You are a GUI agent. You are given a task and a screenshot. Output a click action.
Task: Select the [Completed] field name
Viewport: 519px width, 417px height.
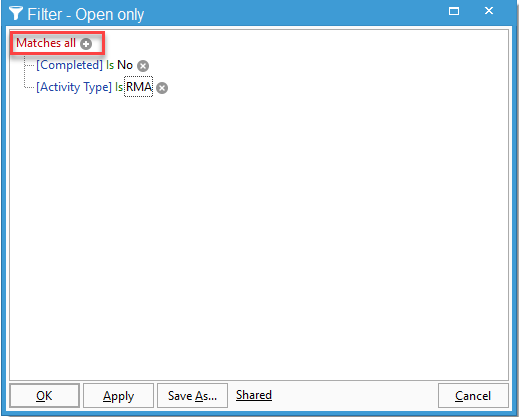pos(69,65)
